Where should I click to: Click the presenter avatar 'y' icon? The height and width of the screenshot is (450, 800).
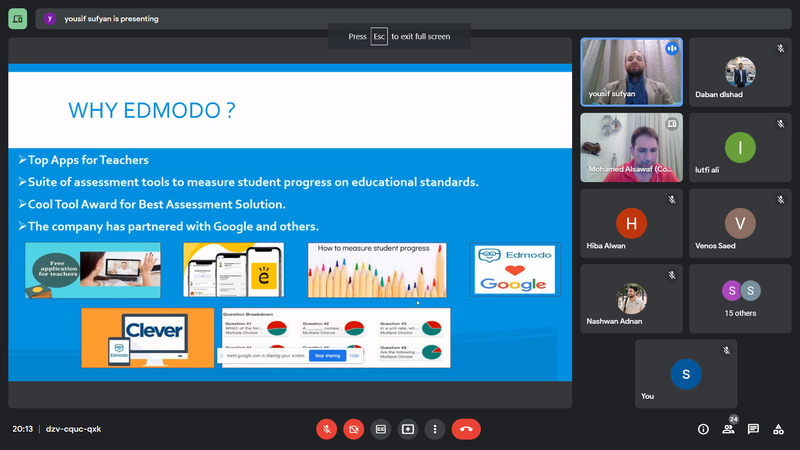click(x=49, y=19)
